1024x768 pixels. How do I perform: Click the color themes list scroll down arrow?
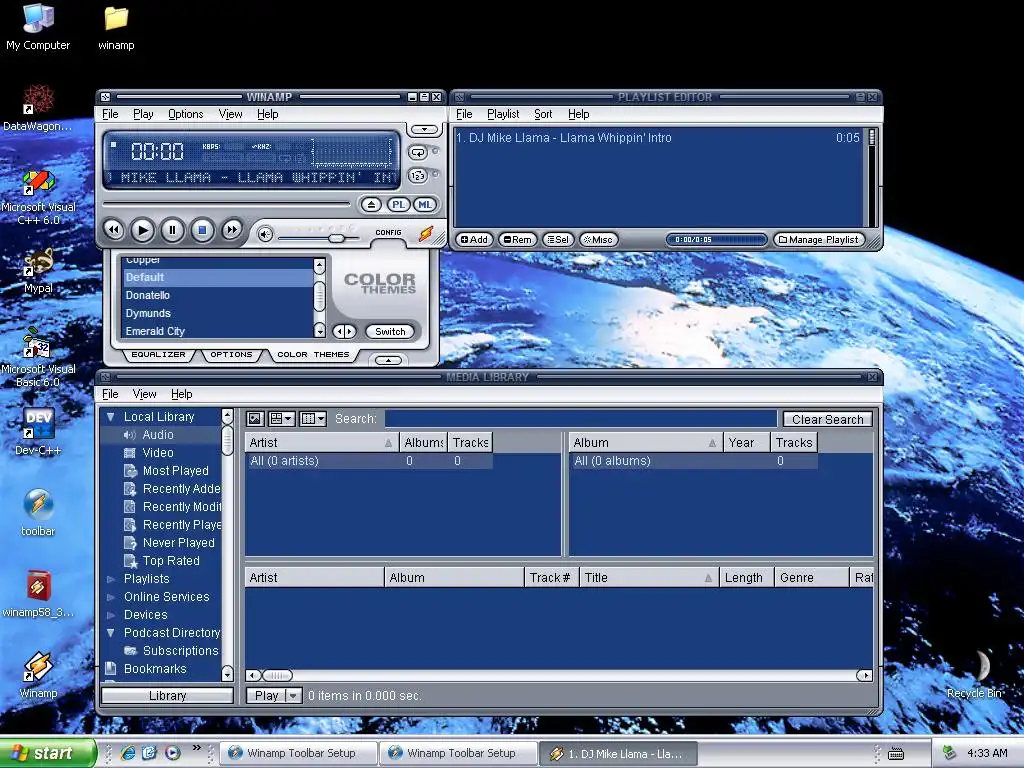pyautogui.click(x=319, y=331)
